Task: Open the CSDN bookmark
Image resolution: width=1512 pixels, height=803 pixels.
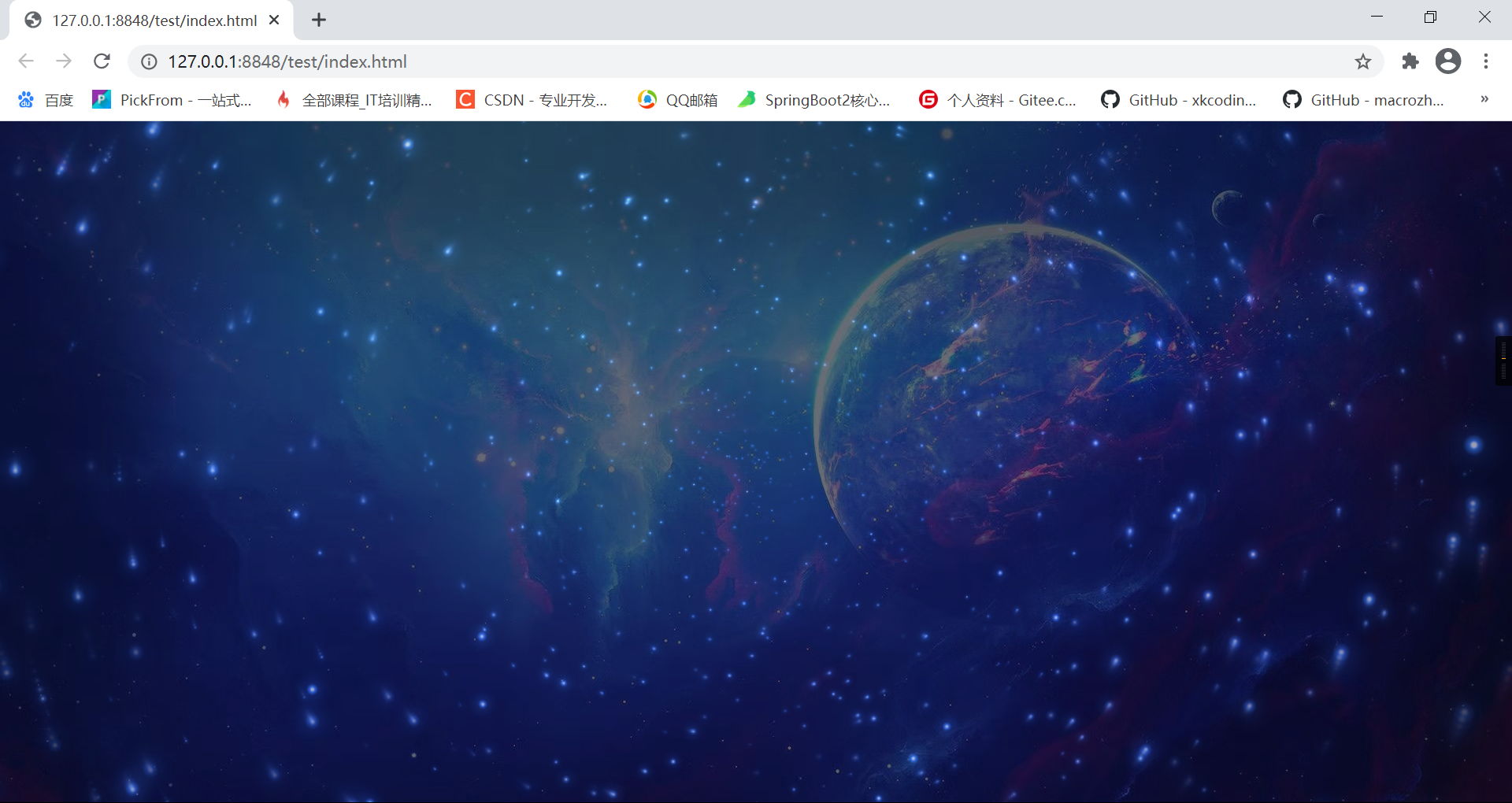Action: (532, 100)
